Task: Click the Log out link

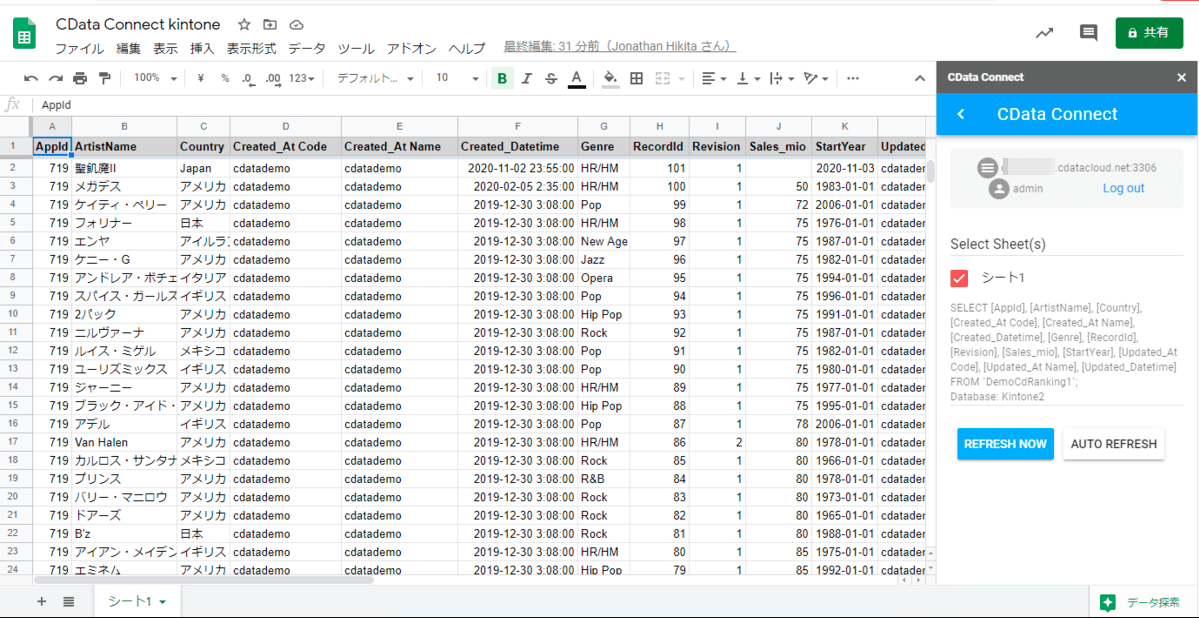Action: click(1123, 188)
